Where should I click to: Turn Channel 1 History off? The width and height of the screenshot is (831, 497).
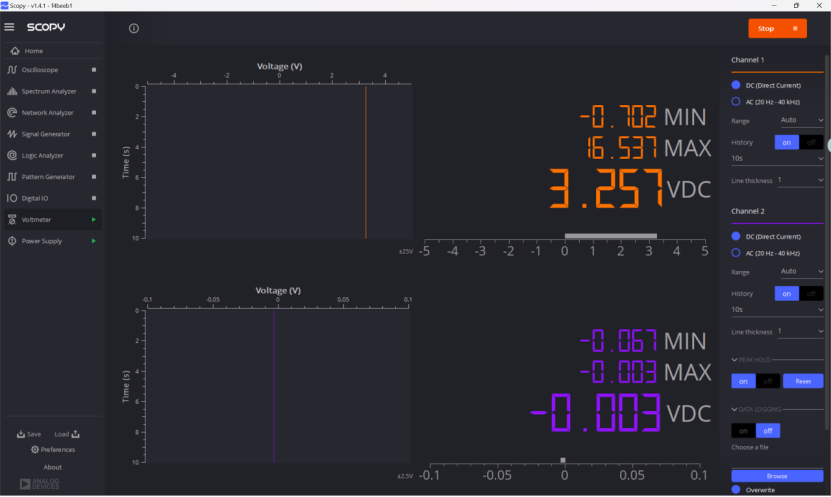[x=811, y=143]
